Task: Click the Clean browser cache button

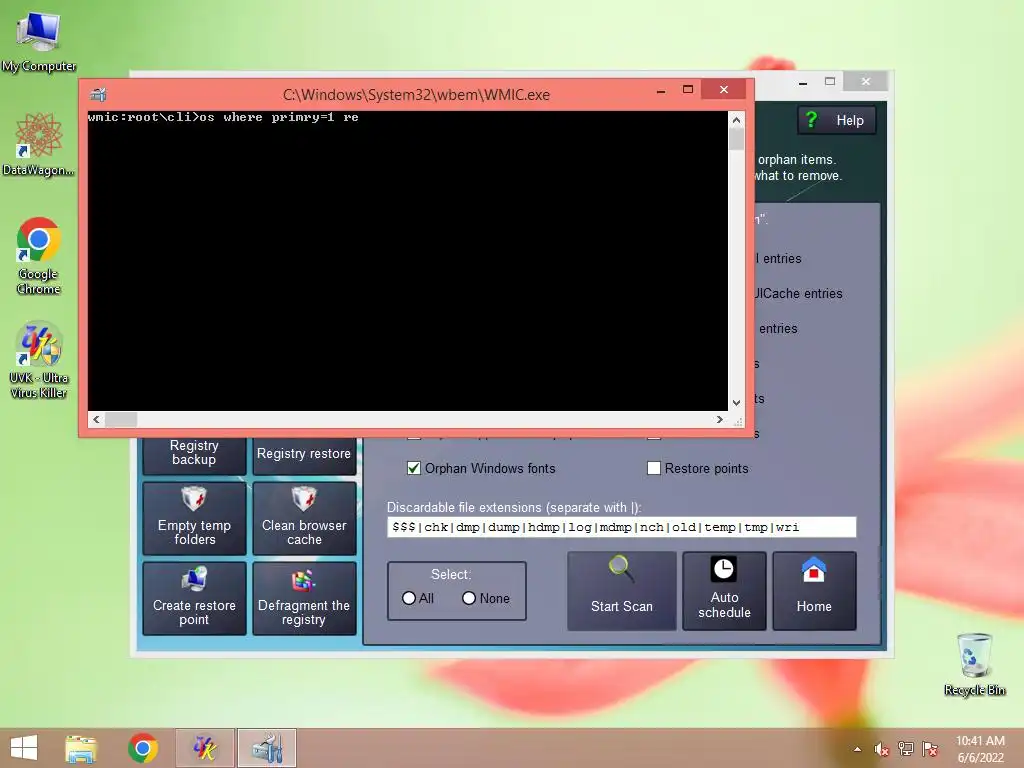Action: point(304,519)
